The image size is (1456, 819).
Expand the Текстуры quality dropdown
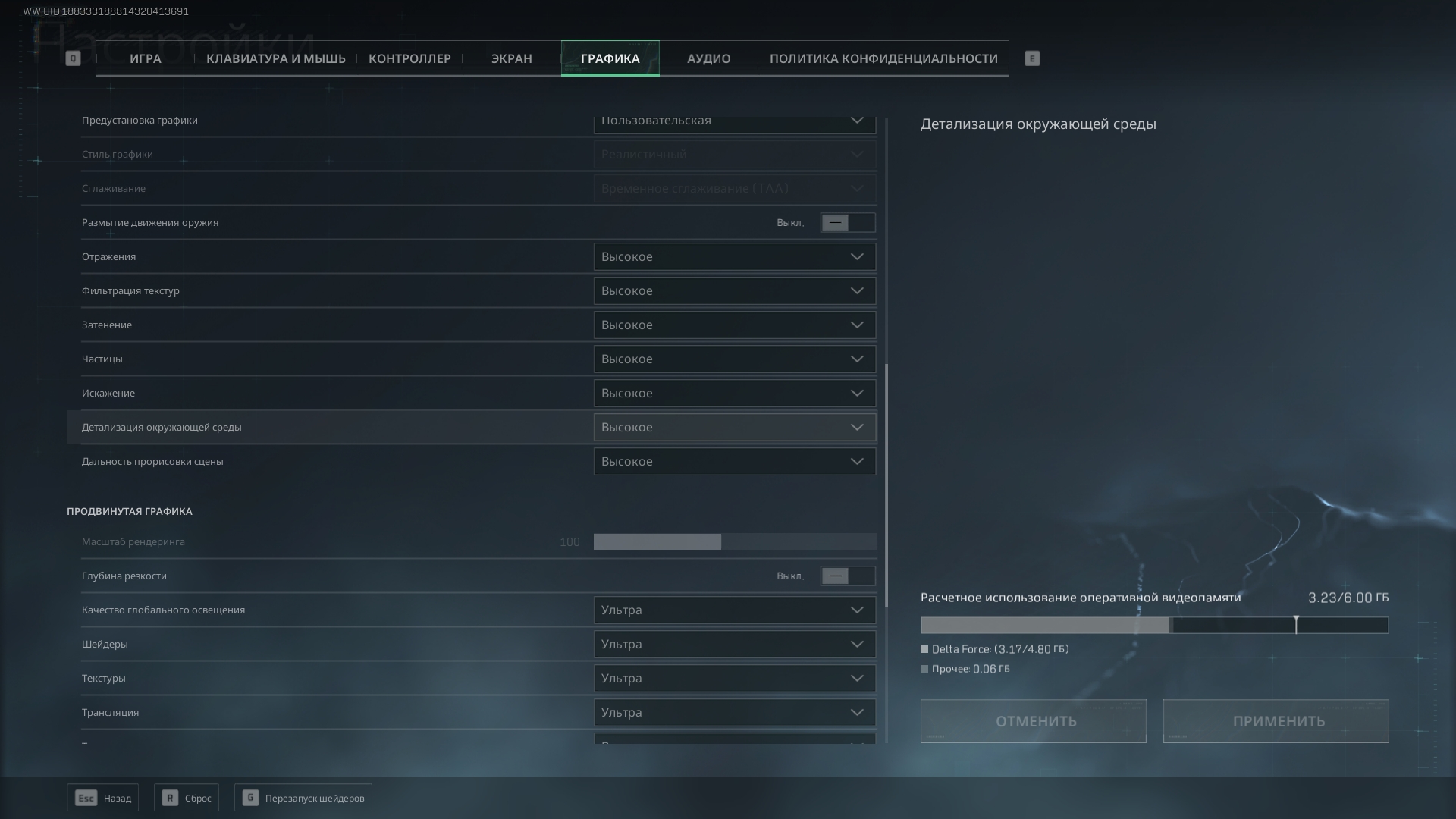pos(734,679)
